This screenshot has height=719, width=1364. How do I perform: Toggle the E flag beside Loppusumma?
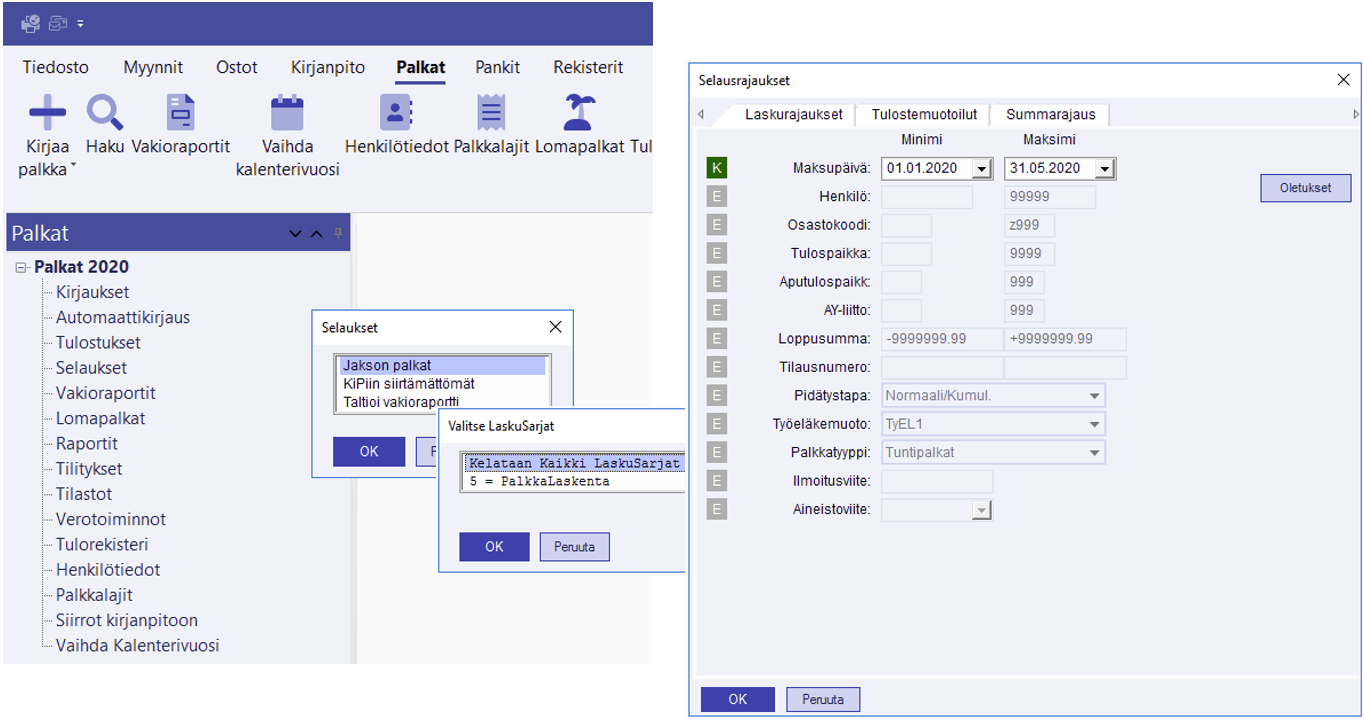point(716,339)
